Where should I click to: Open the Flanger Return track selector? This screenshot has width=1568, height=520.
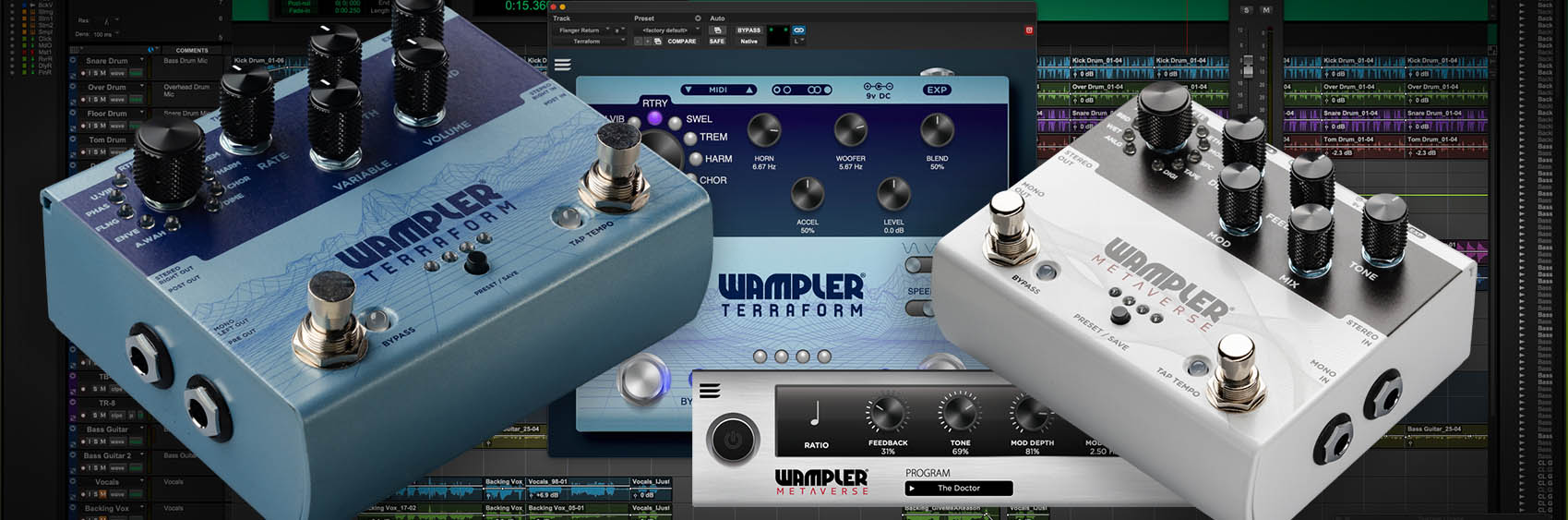pyautogui.click(x=581, y=30)
